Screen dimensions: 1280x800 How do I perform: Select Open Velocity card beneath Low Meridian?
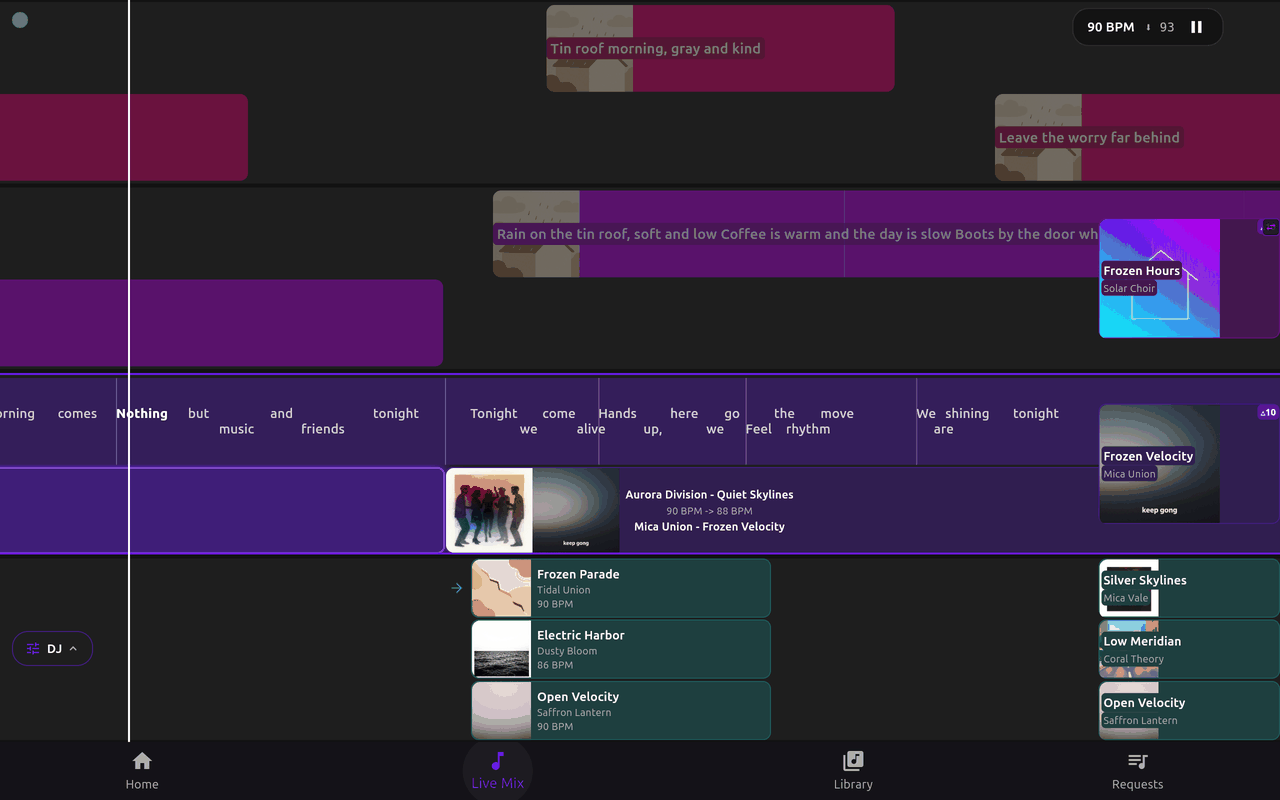1189,711
